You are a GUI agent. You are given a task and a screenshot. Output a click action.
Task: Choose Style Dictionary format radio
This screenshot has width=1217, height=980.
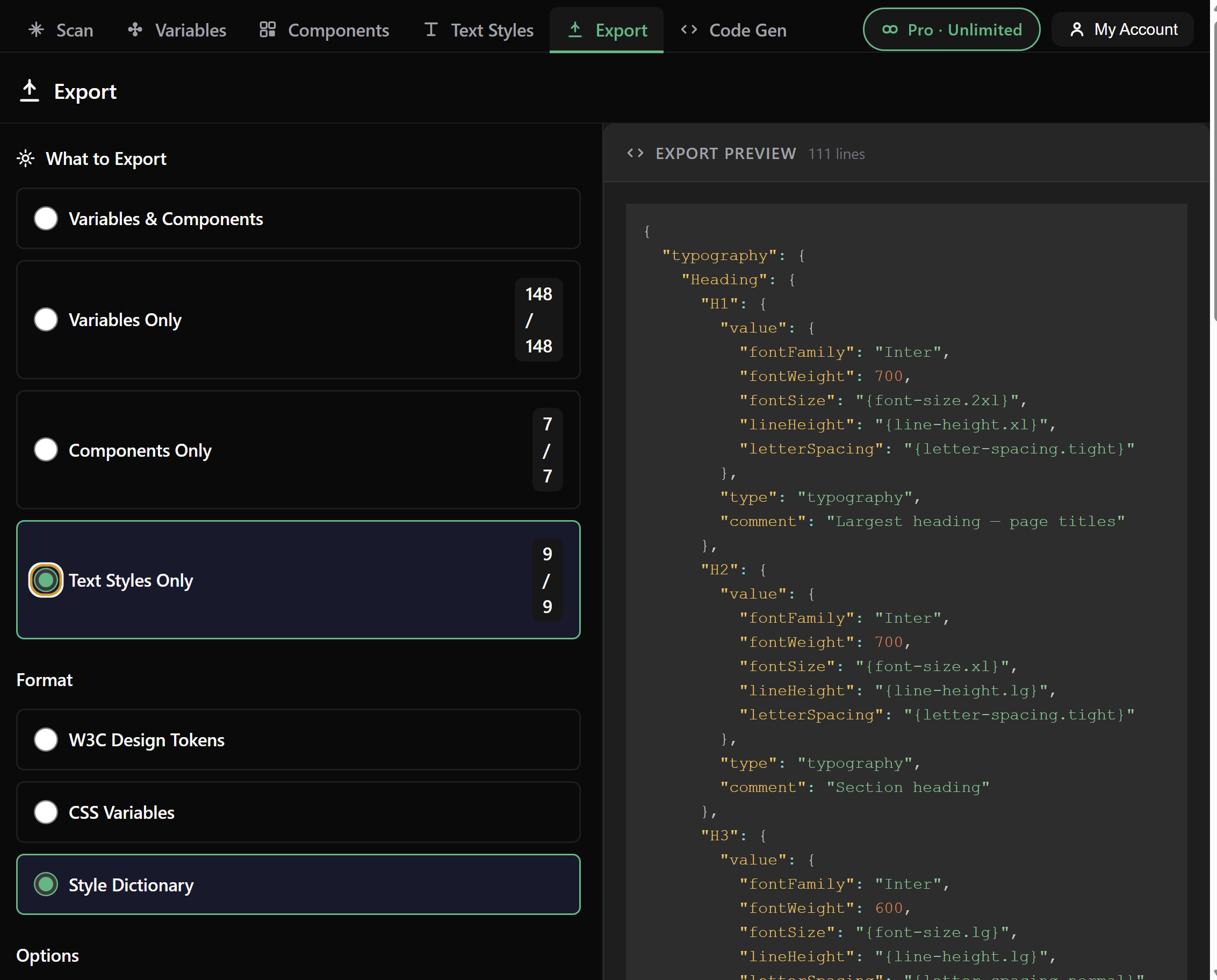[x=46, y=884]
